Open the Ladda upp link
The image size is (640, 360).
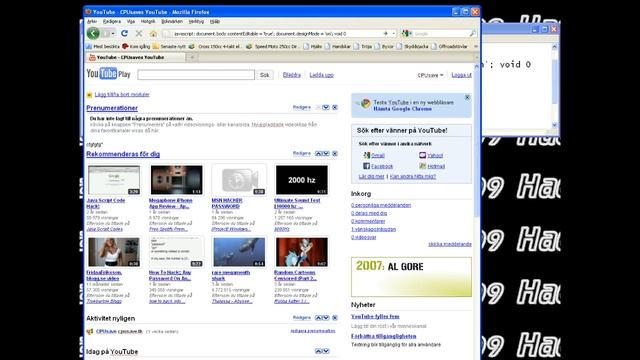(x=321, y=75)
